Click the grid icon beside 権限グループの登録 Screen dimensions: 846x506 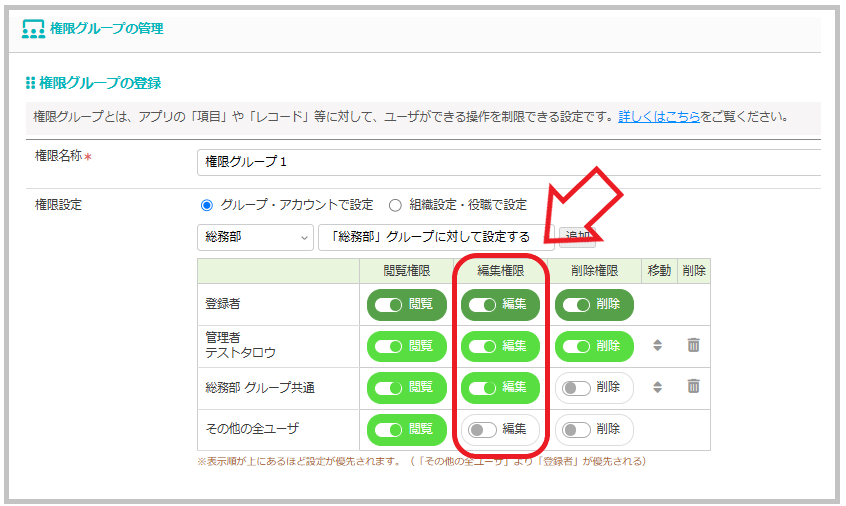[x=30, y=83]
